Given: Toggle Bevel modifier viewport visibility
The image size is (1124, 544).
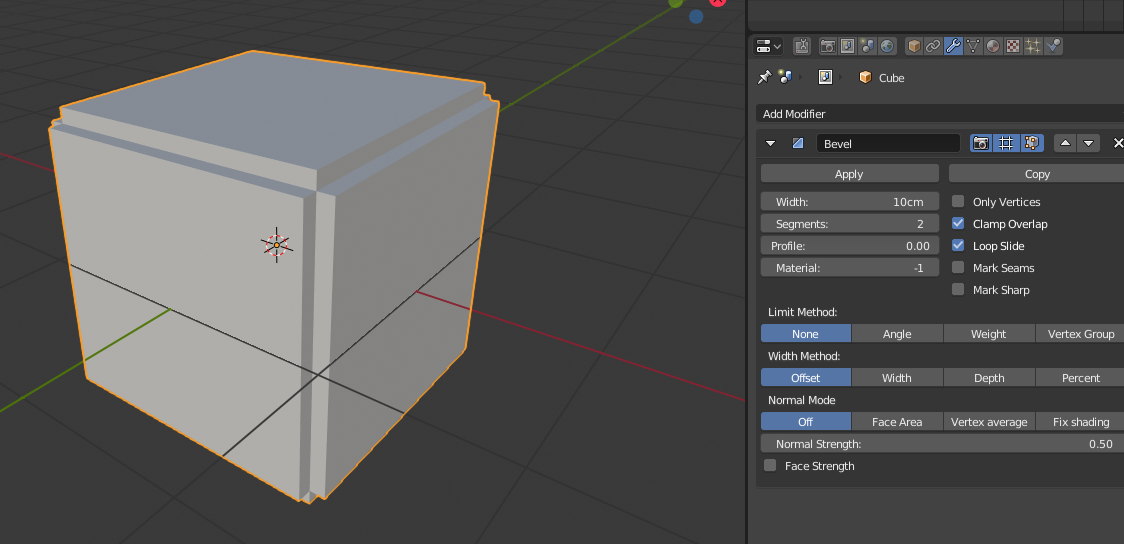Looking at the screenshot, I should (1006, 143).
